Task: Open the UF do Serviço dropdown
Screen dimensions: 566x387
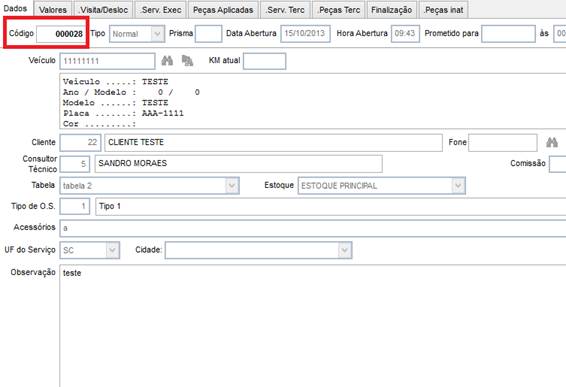Action: 112,250
